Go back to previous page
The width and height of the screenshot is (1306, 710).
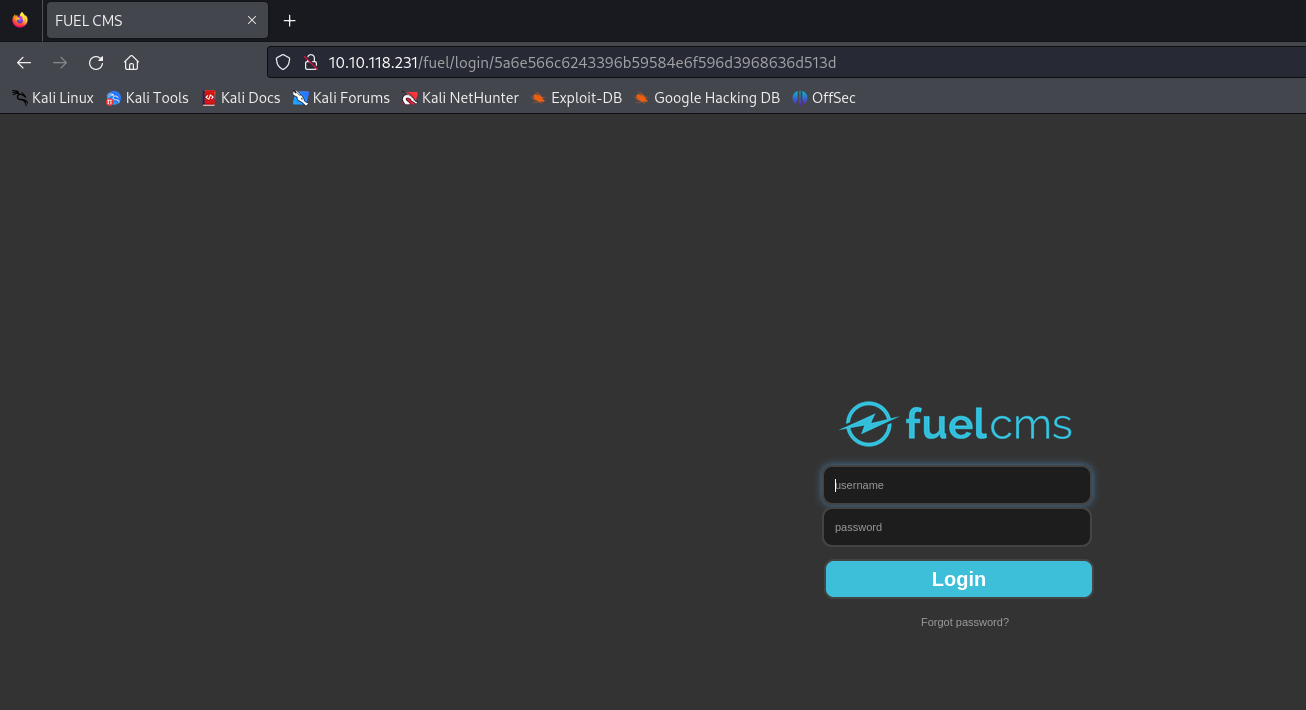tap(24, 62)
